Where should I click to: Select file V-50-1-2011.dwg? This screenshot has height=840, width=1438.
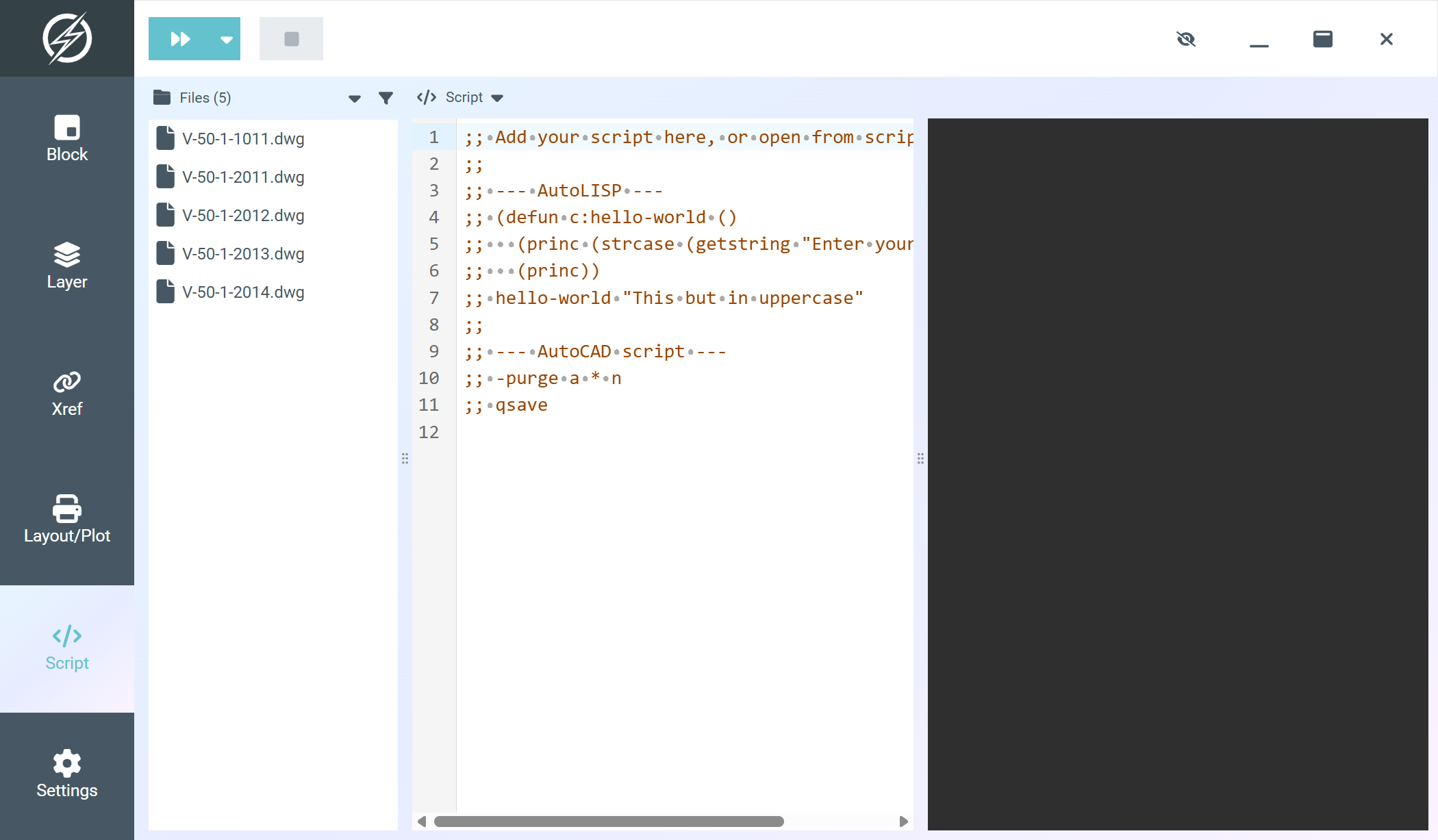coord(273,177)
